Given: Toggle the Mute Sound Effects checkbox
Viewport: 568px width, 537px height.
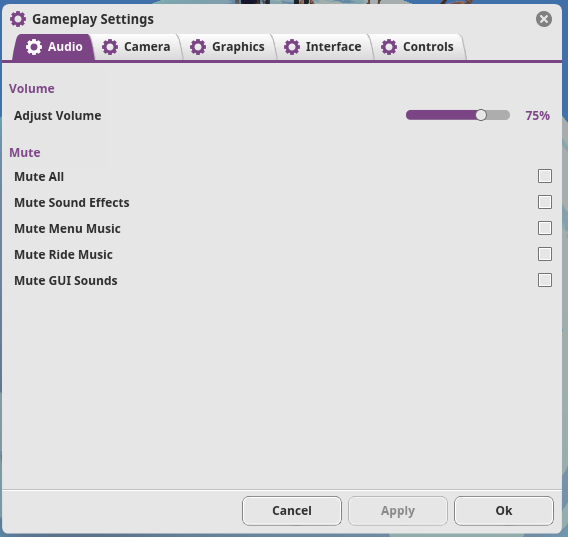Looking at the screenshot, I should pos(545,202).
